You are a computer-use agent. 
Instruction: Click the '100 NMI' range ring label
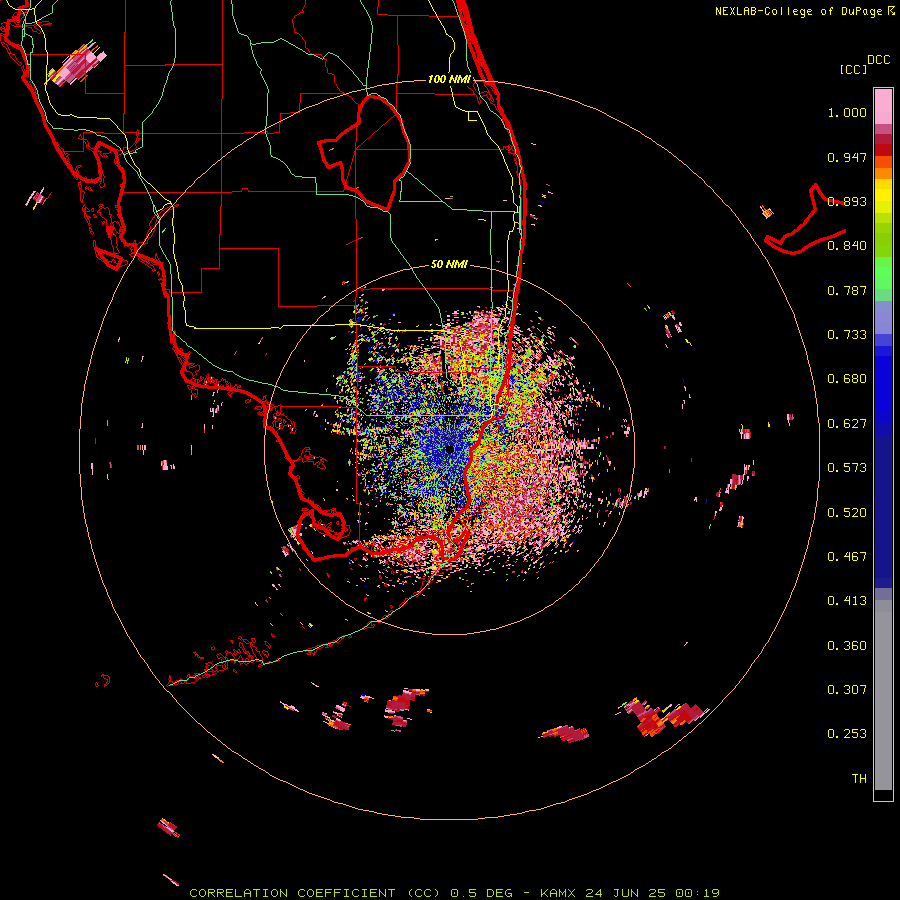point(449,79)
